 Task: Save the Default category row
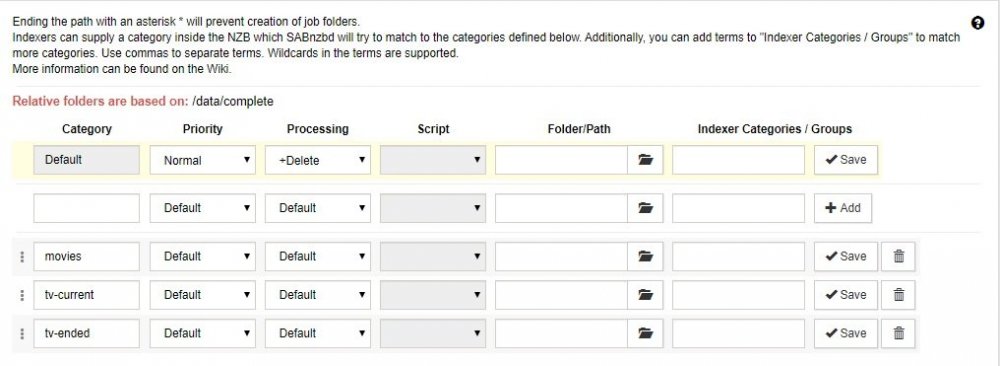tap(846, 160)
